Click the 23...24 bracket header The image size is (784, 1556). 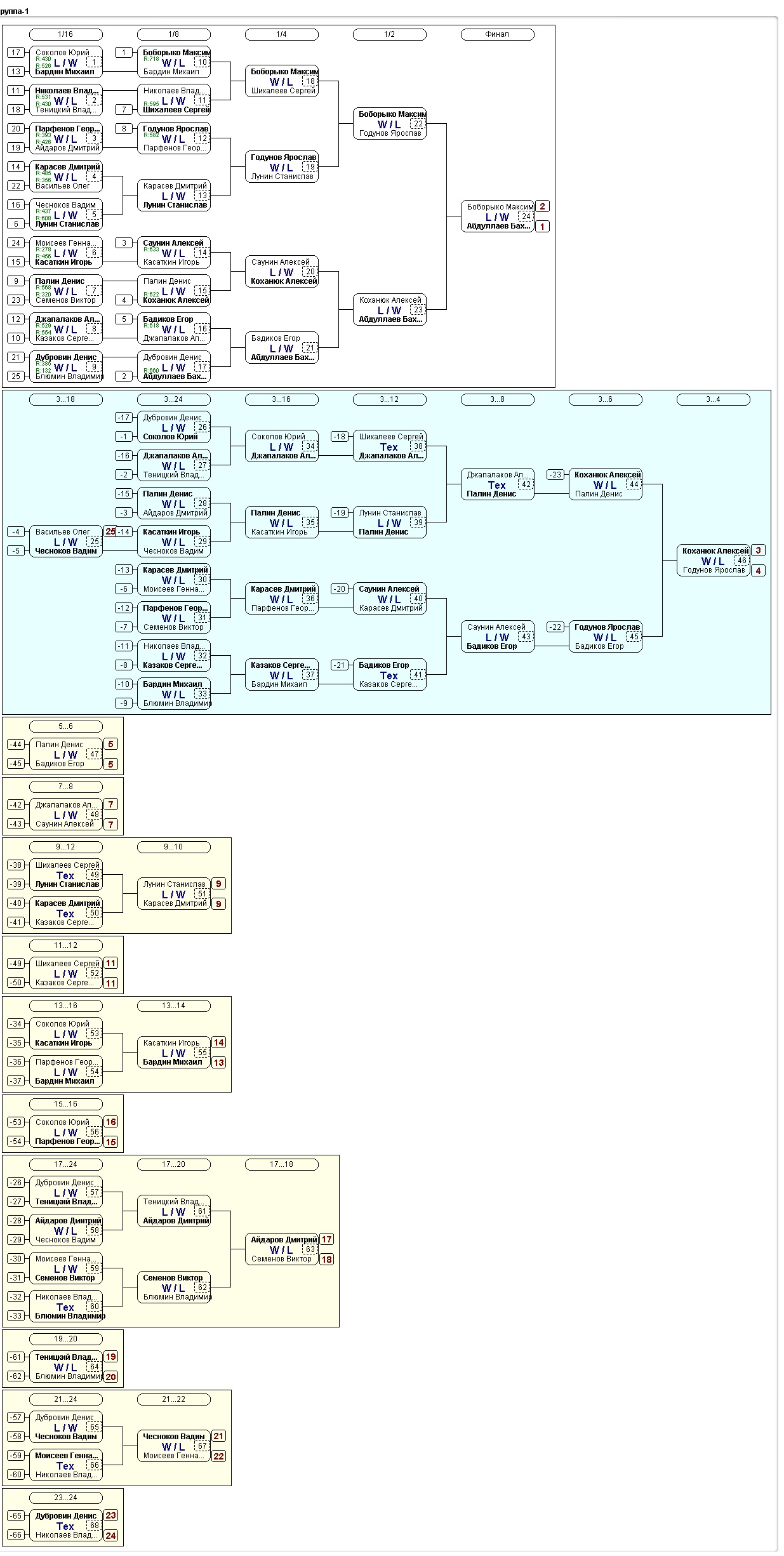[x=65, y=1498]
